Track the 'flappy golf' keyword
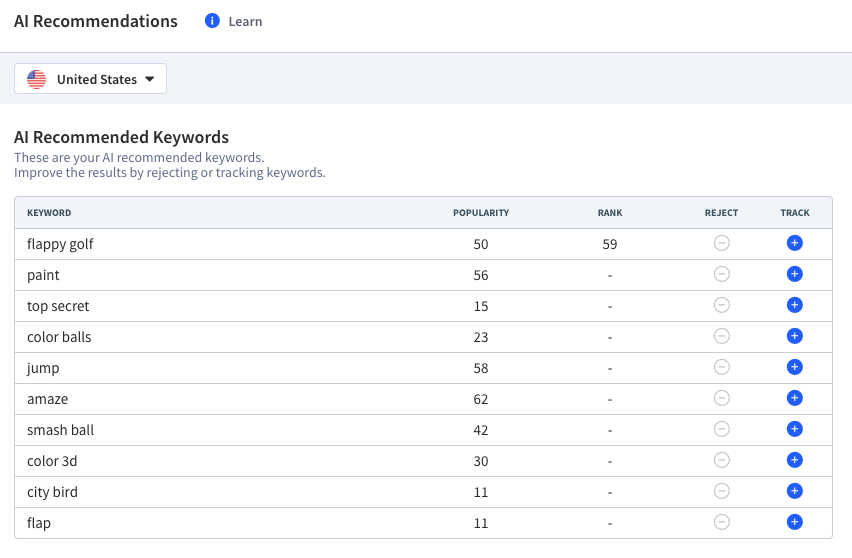Viewport: 852px width, 558px height. pos(794,243)
